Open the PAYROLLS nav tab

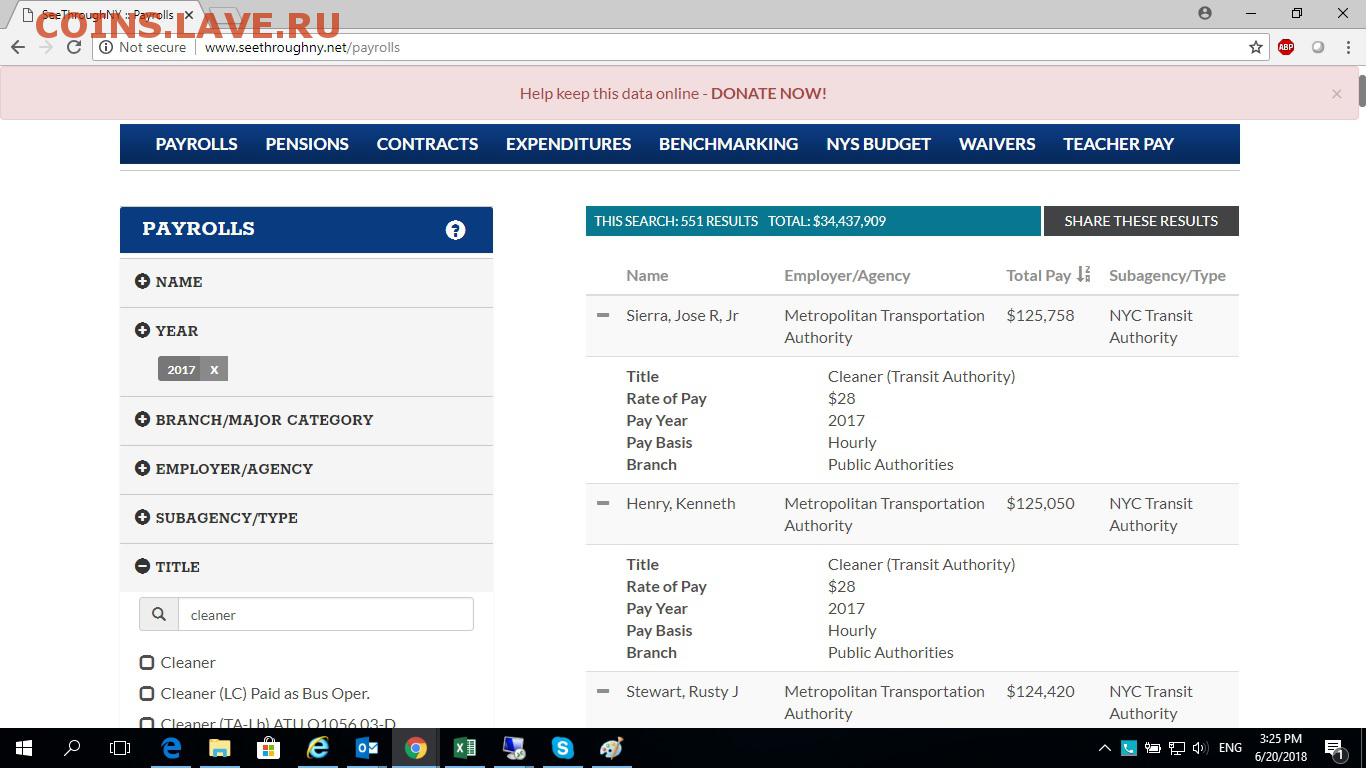pos(196,144)
